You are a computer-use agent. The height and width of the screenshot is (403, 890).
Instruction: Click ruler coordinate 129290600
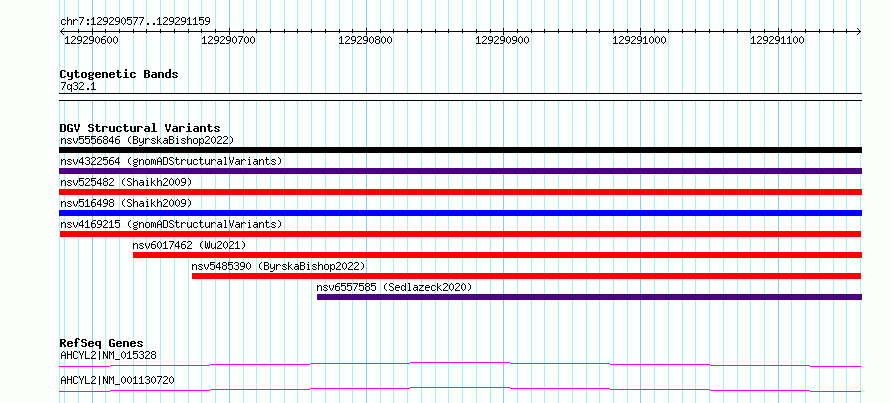[91, 40]
